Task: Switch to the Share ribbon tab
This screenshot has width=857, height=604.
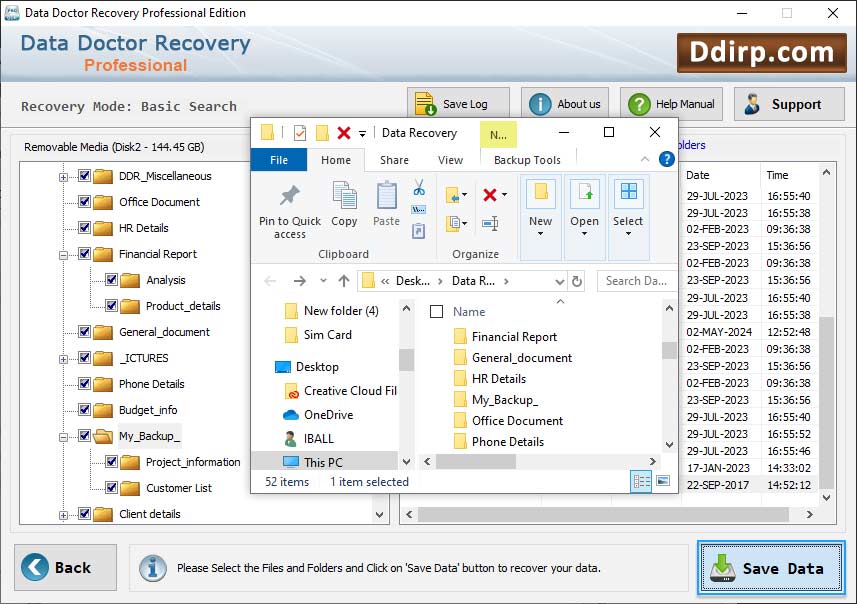Action: tap(394, 160)
